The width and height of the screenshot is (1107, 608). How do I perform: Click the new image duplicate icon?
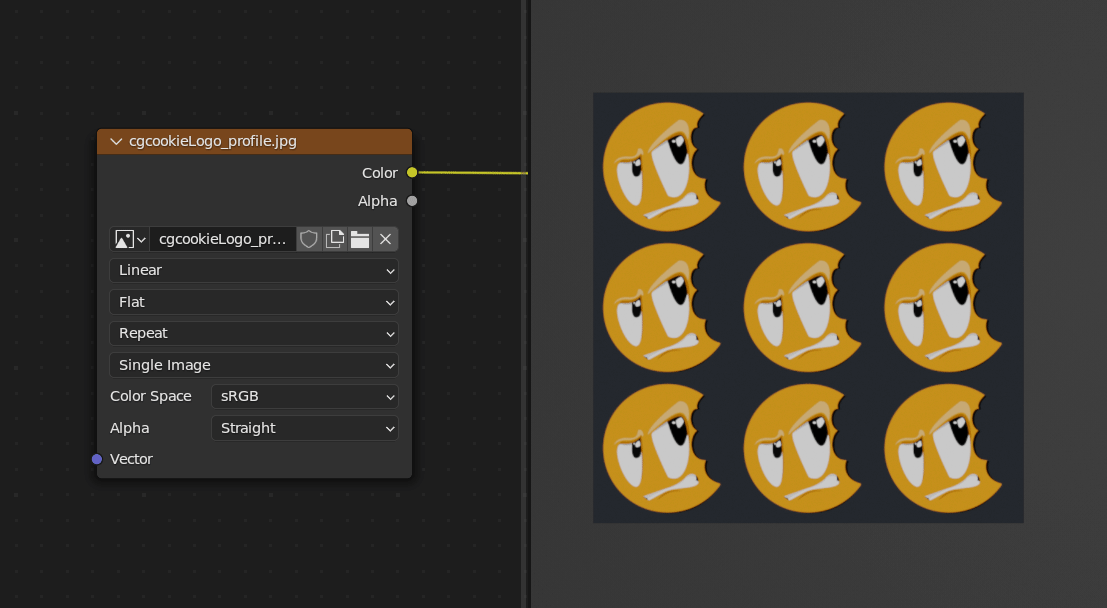point(335,239)
